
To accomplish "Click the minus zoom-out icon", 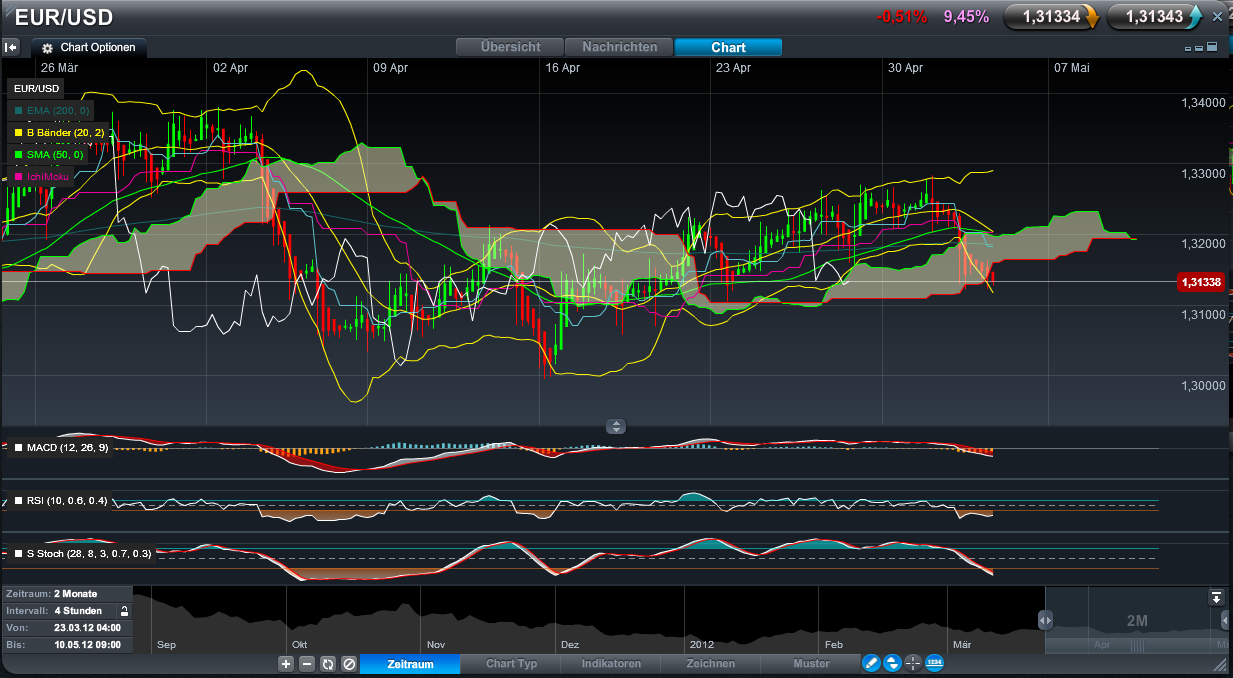I will 307,663.
